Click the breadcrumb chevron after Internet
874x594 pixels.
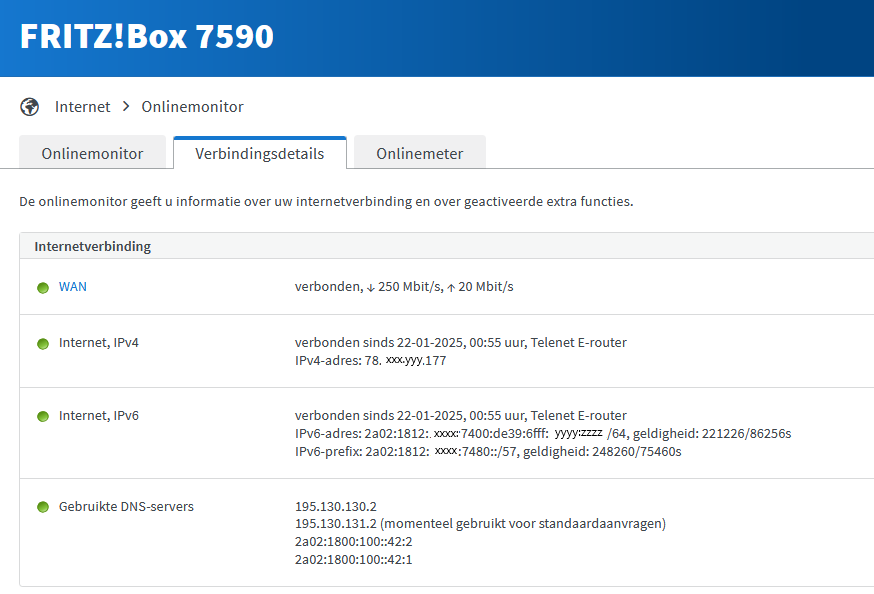[x=126, y=107]
